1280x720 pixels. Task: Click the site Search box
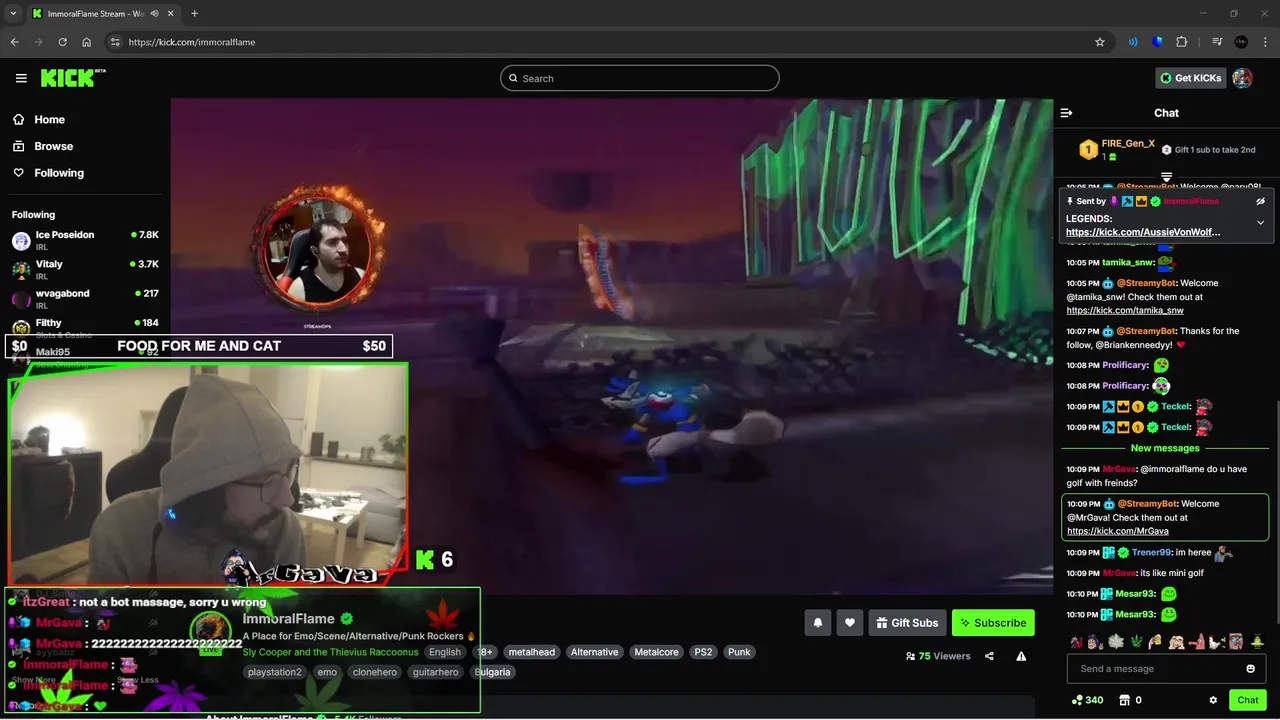tap(640, 78)
